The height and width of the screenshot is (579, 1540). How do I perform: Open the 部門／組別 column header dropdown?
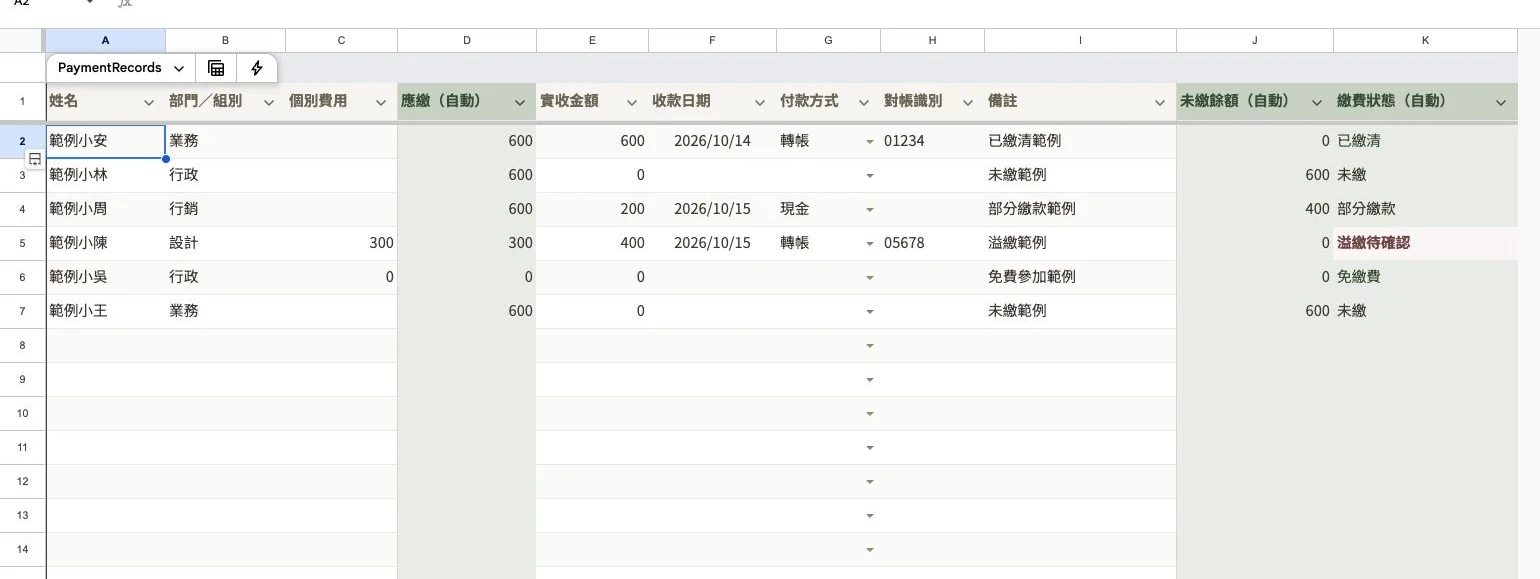click(x=269, y=102)
